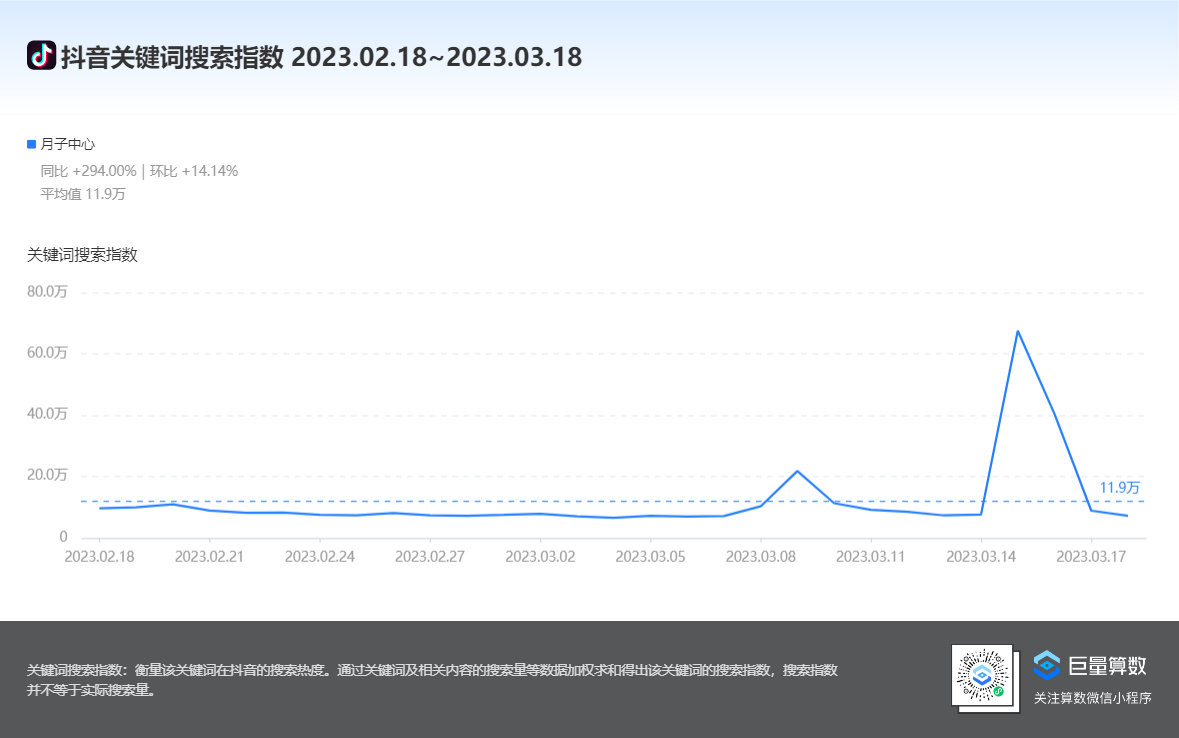1179x738 pixels.
Task: Click the title 抖音关键词搜索指数 with date range
Action: pos(321,56)
